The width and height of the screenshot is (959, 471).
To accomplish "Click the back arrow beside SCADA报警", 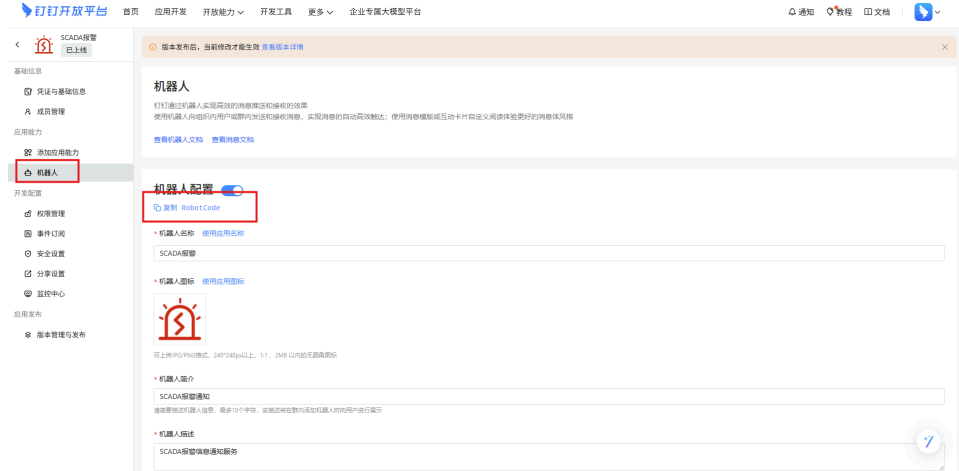I will click(17, 45).
